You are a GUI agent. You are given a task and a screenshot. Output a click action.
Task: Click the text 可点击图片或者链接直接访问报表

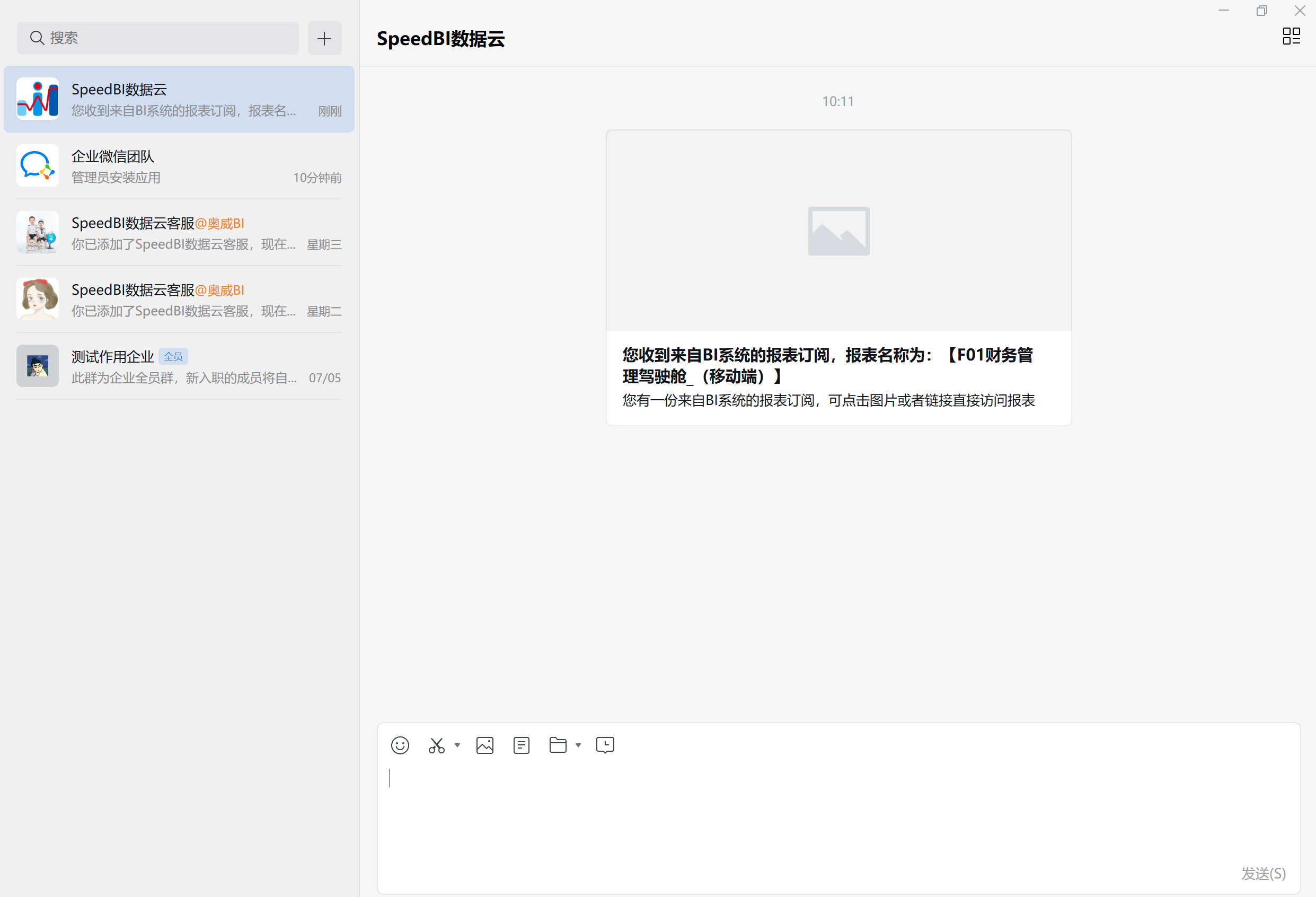coord(932,401)
